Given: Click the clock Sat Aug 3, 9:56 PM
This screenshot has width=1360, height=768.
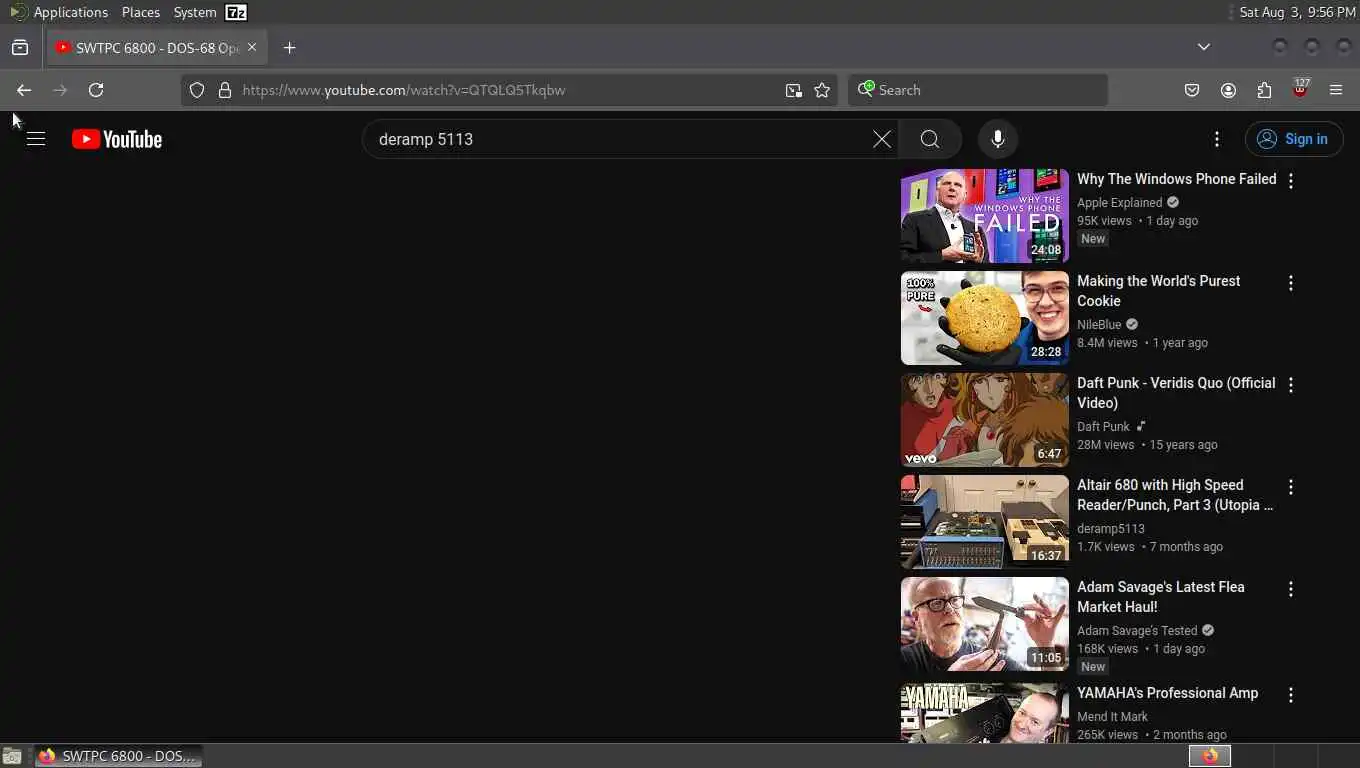Looking at the screenshot, I should [1297, 12].
